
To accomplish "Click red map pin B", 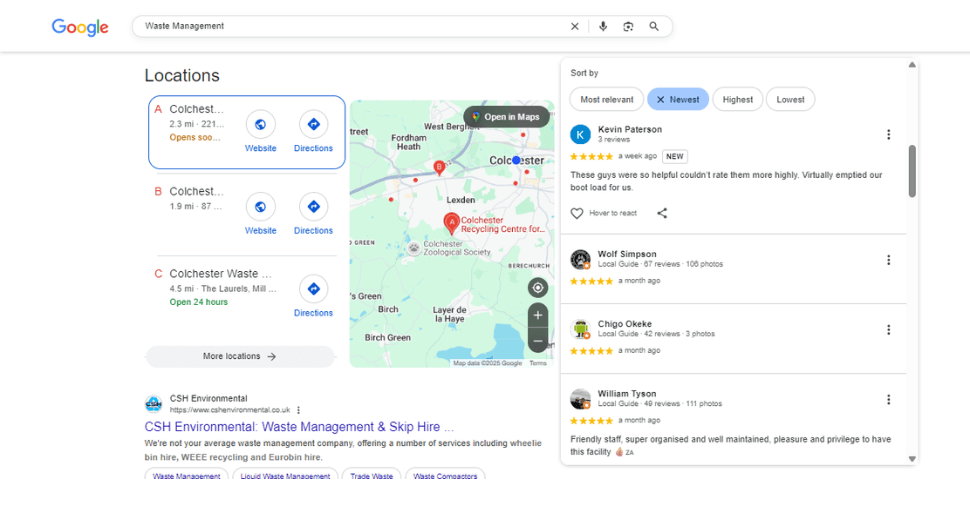I will pyautogui.click(x=439, y=168).
